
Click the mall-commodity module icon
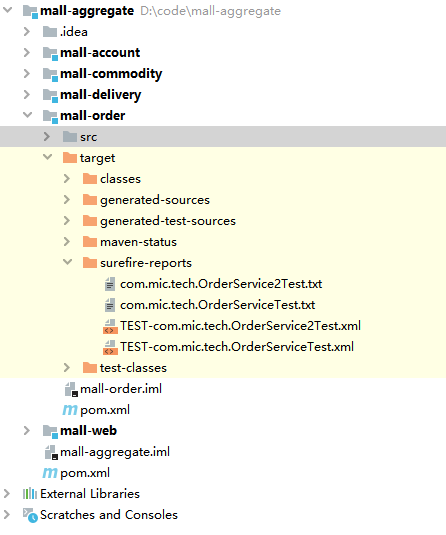coord(50,74)
